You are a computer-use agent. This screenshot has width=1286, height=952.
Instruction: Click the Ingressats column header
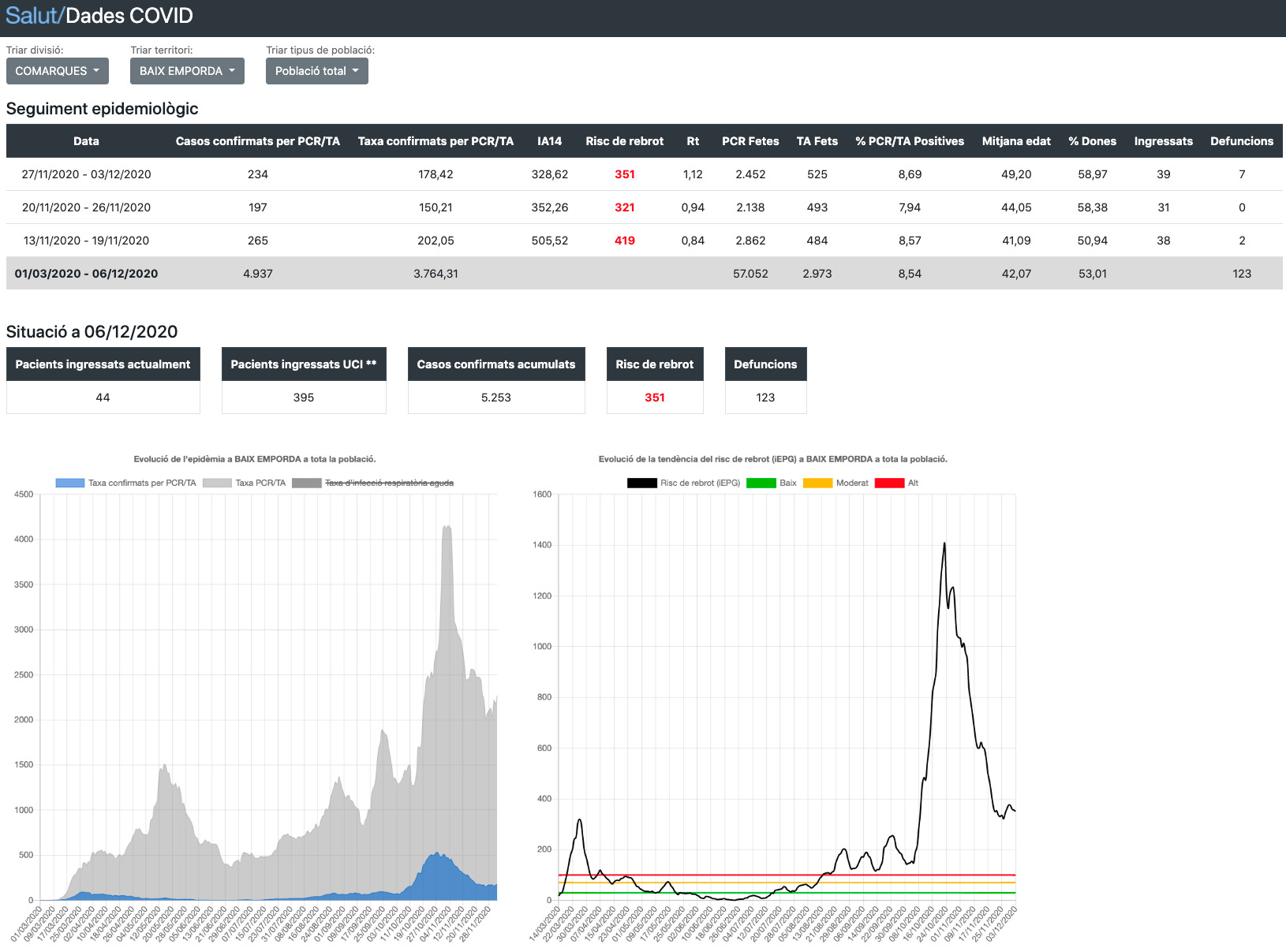[x=1164, y=141]
